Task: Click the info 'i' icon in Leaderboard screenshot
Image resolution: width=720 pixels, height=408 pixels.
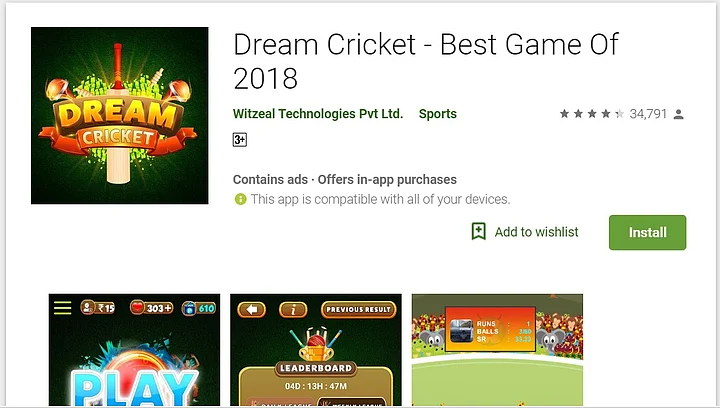Action: click(x=293, y=309)
